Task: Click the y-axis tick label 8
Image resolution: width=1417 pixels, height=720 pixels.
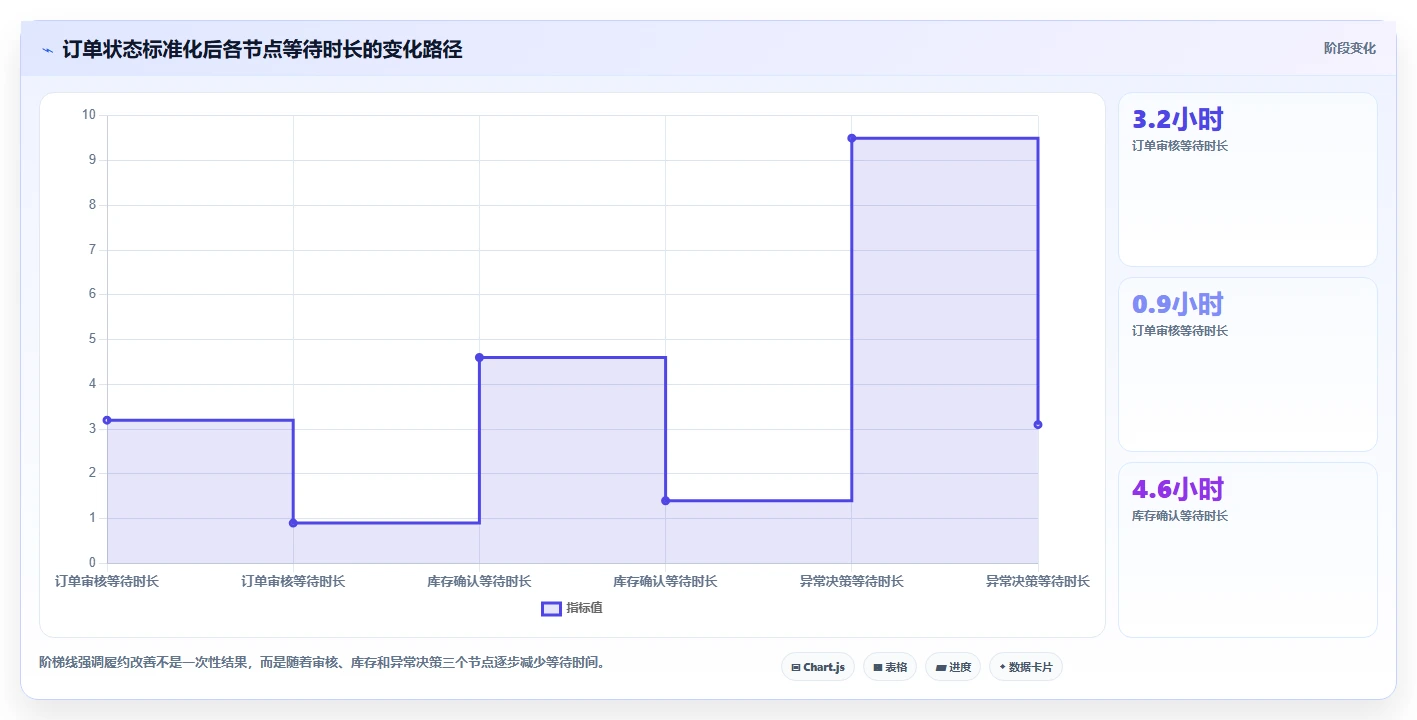Action: 92,205
